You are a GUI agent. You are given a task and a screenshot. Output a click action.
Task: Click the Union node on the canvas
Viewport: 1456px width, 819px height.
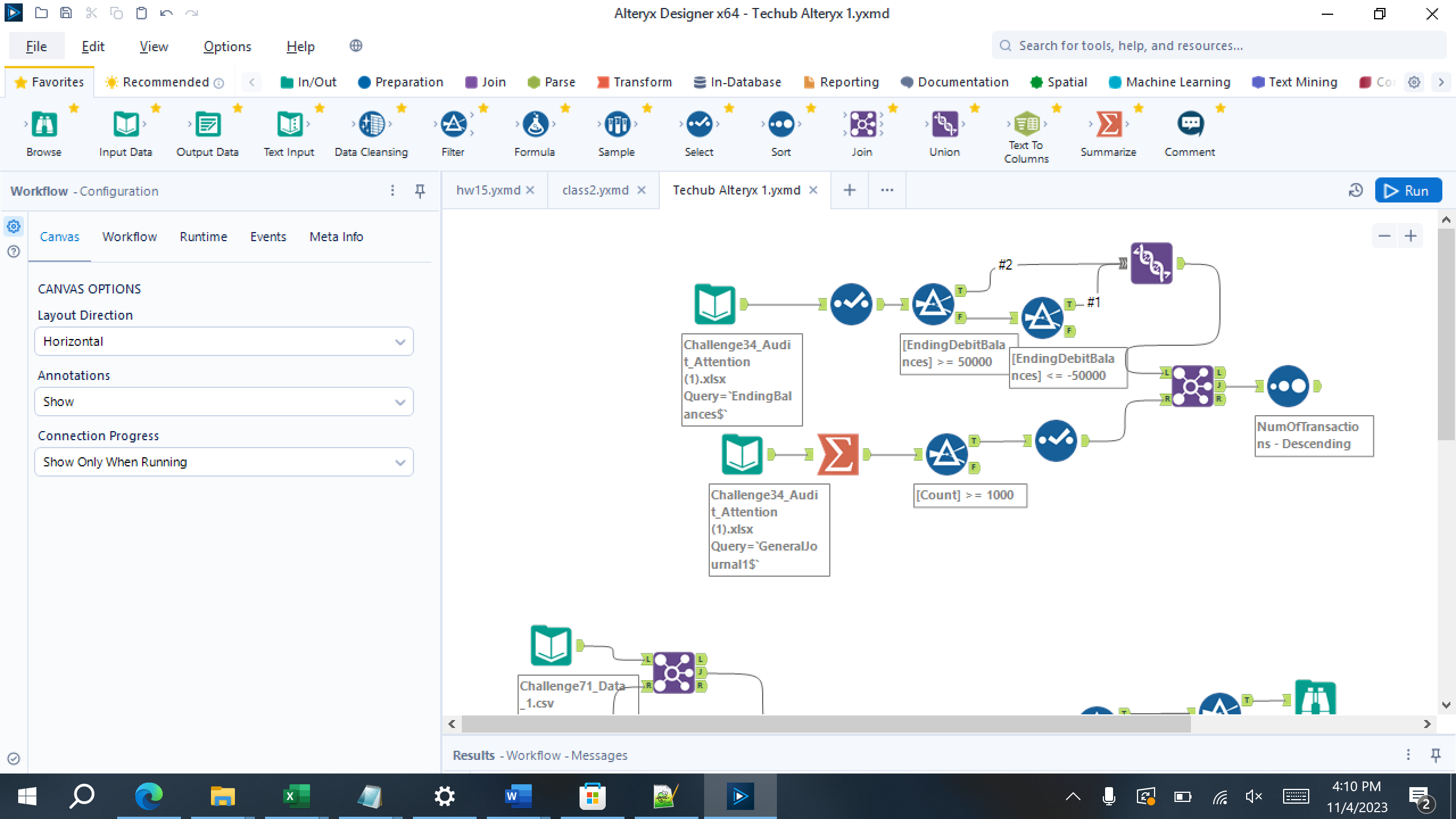tap(1151, 263)
